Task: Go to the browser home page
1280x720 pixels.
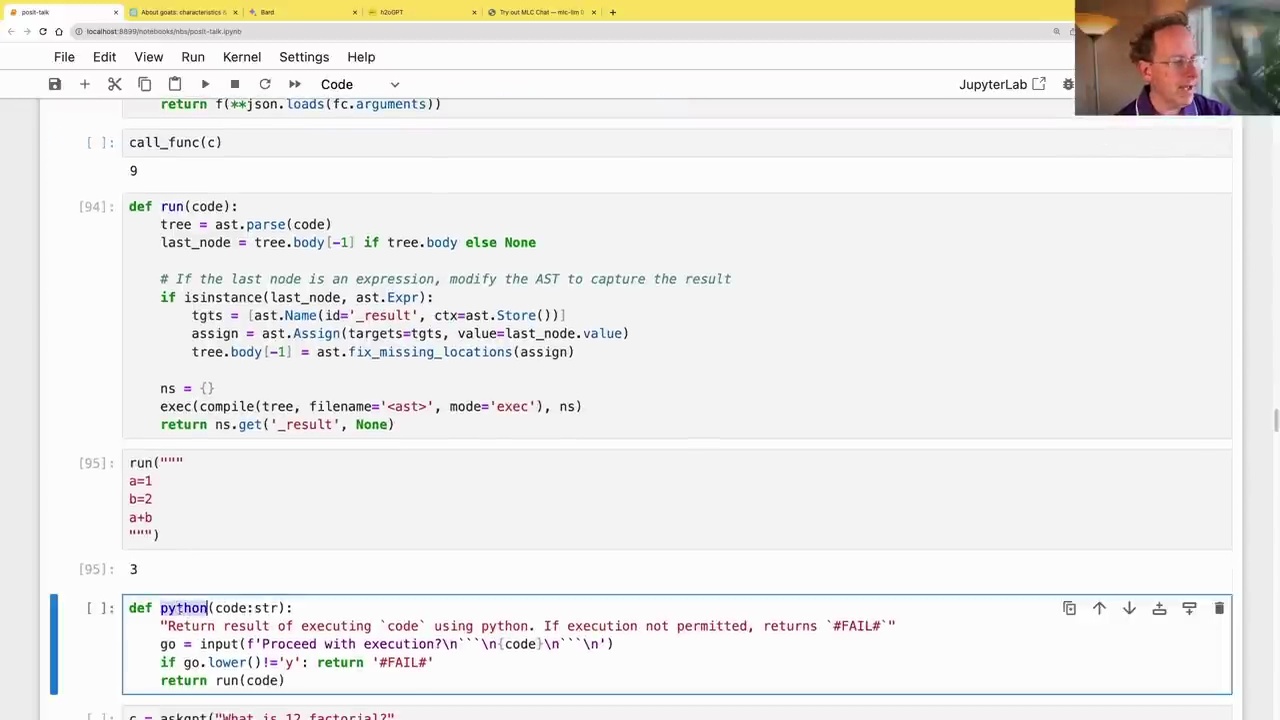Action: 59,31
